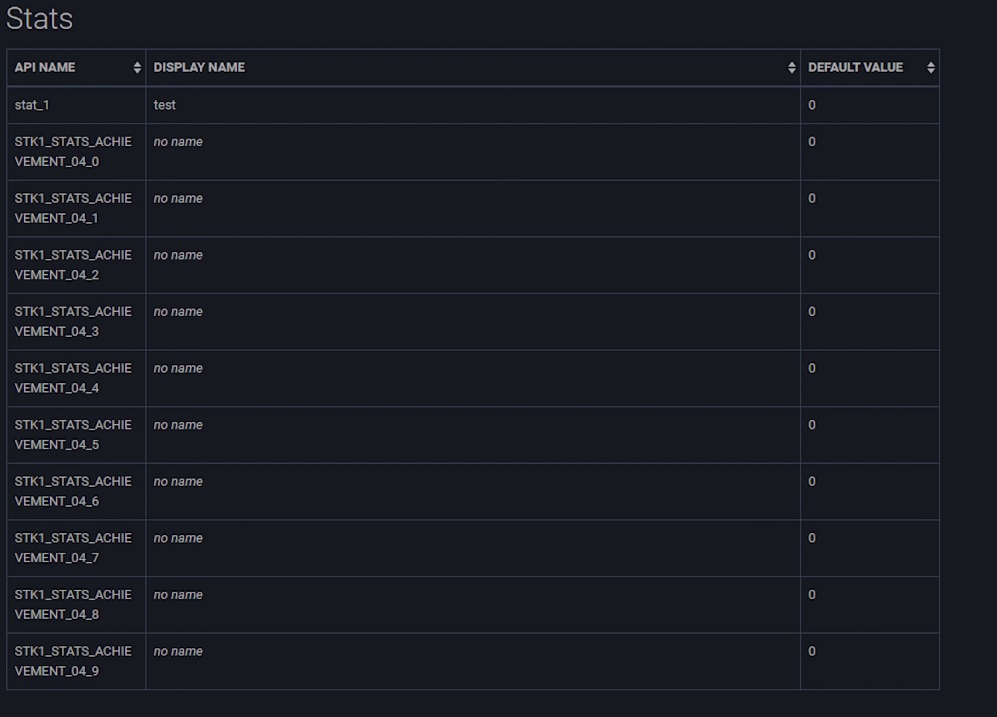Sort table by DISPLAY NAME header
Image resolution: width=997 pixels, height=717 pixels.
tap(199, 68)
